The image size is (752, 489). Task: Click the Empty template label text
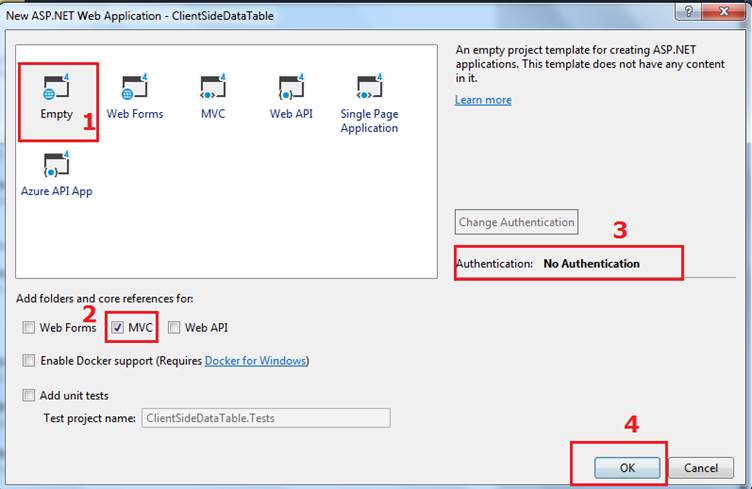click(x=57, y=114)
